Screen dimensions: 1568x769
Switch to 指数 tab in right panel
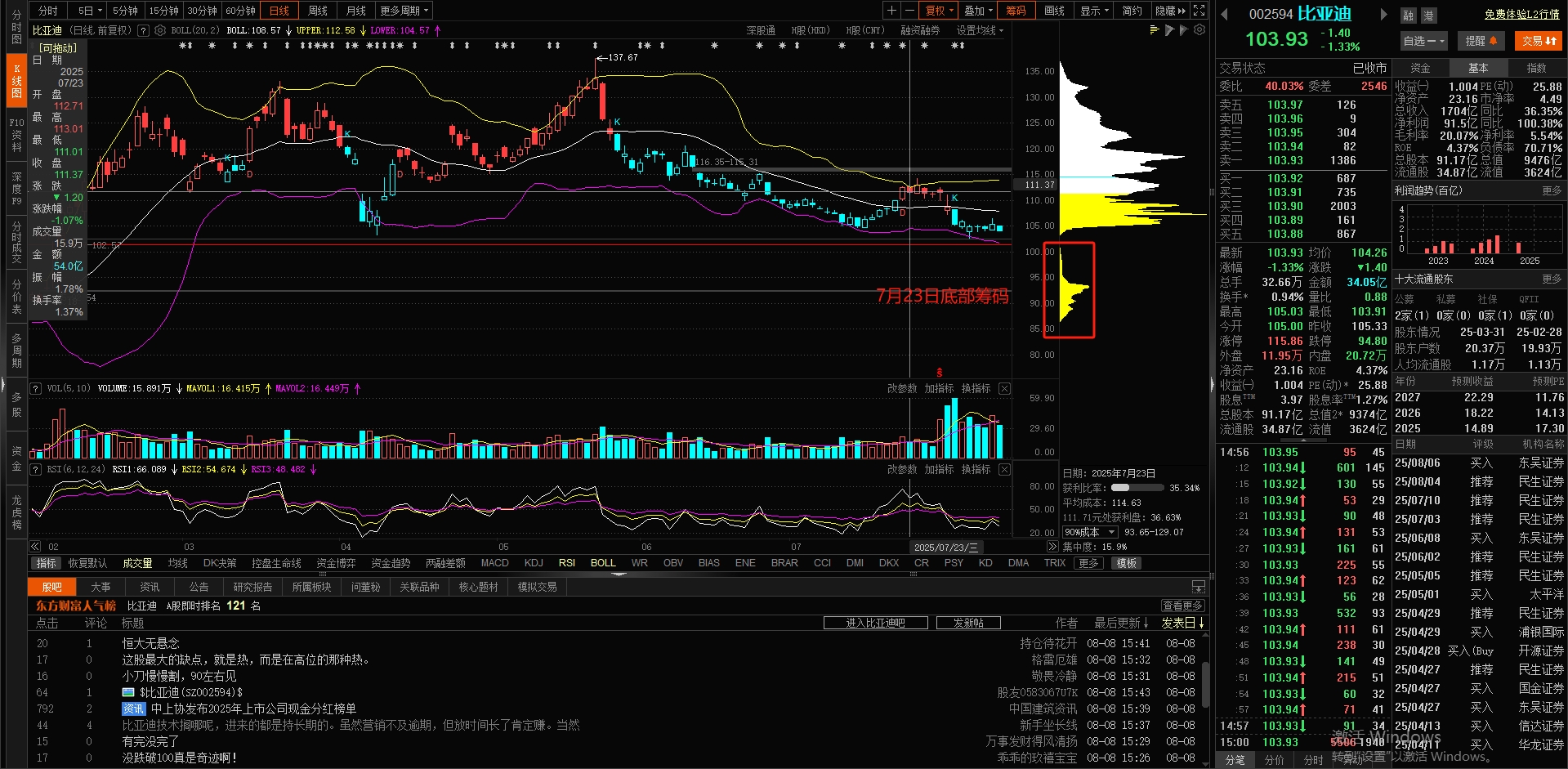click(x=1536, y=68)
